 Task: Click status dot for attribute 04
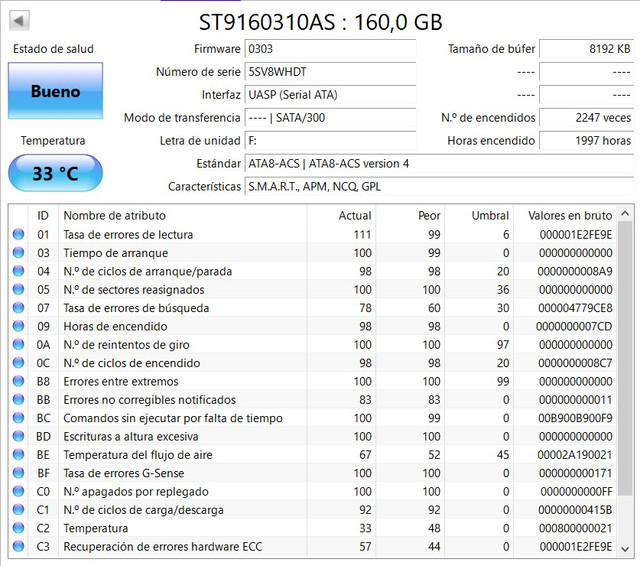(18, 271)
